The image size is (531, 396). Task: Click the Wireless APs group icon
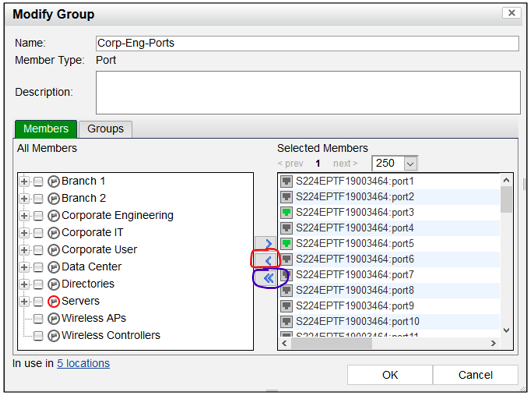point(54,319)
